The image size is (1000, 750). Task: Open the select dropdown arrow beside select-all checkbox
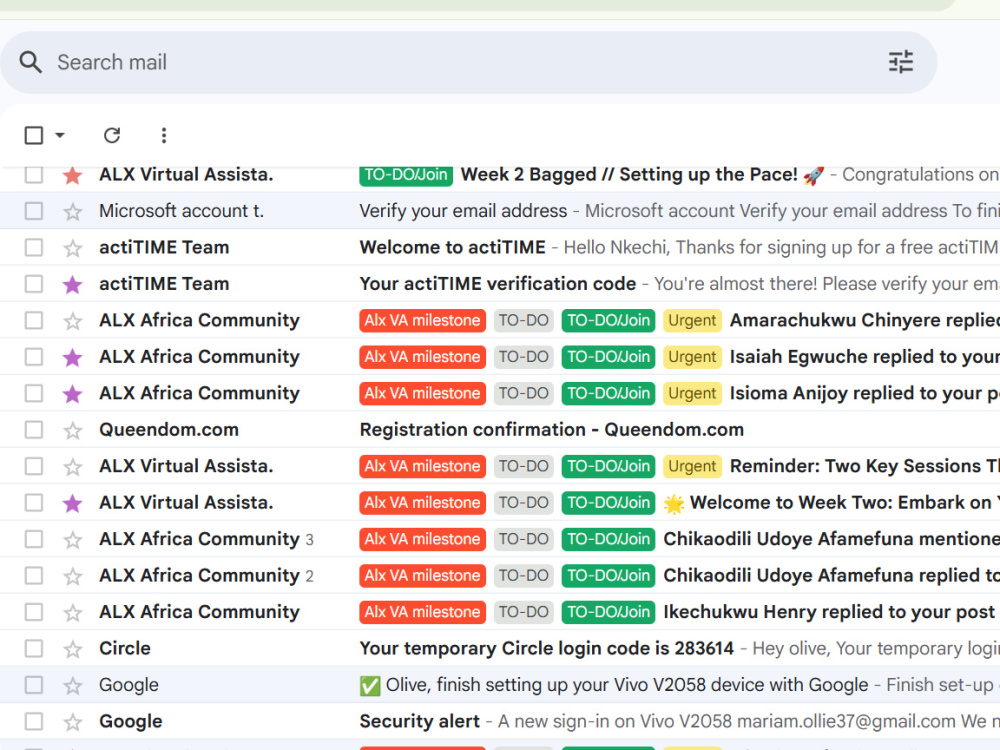point(60,135)
